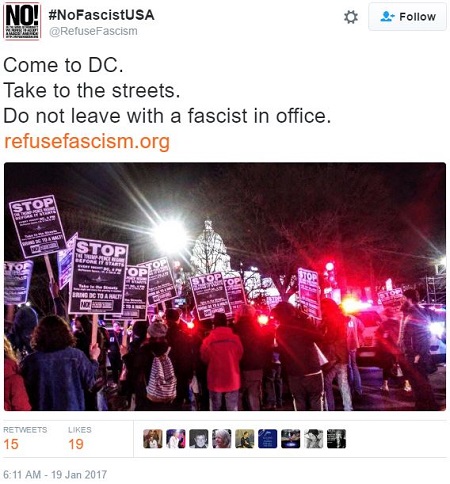Select the gray-haired woman liker avatar
The width and height of the screenshot is (450, 484).
[x=222, y=439]
